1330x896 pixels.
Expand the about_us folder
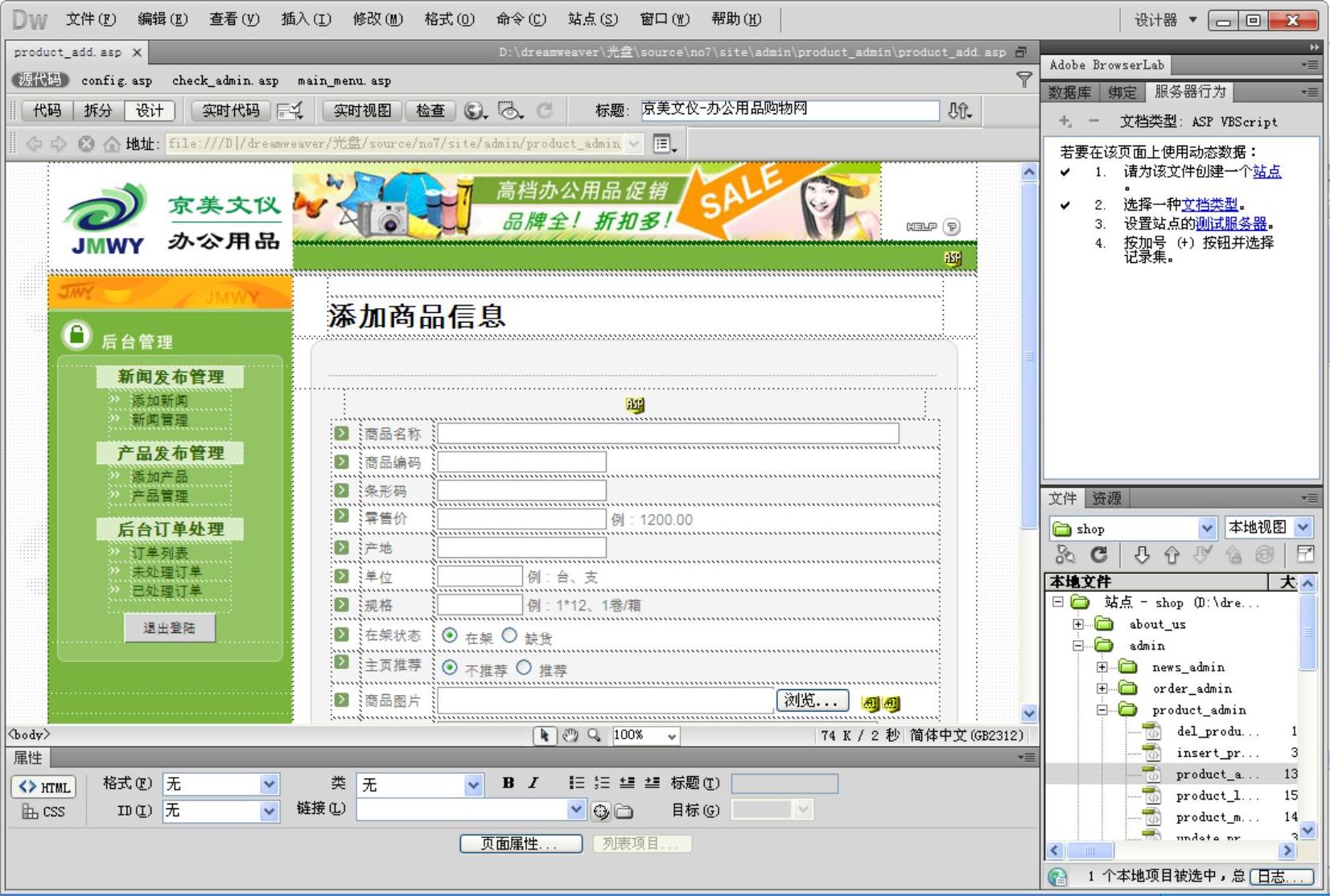[1078, 624]
